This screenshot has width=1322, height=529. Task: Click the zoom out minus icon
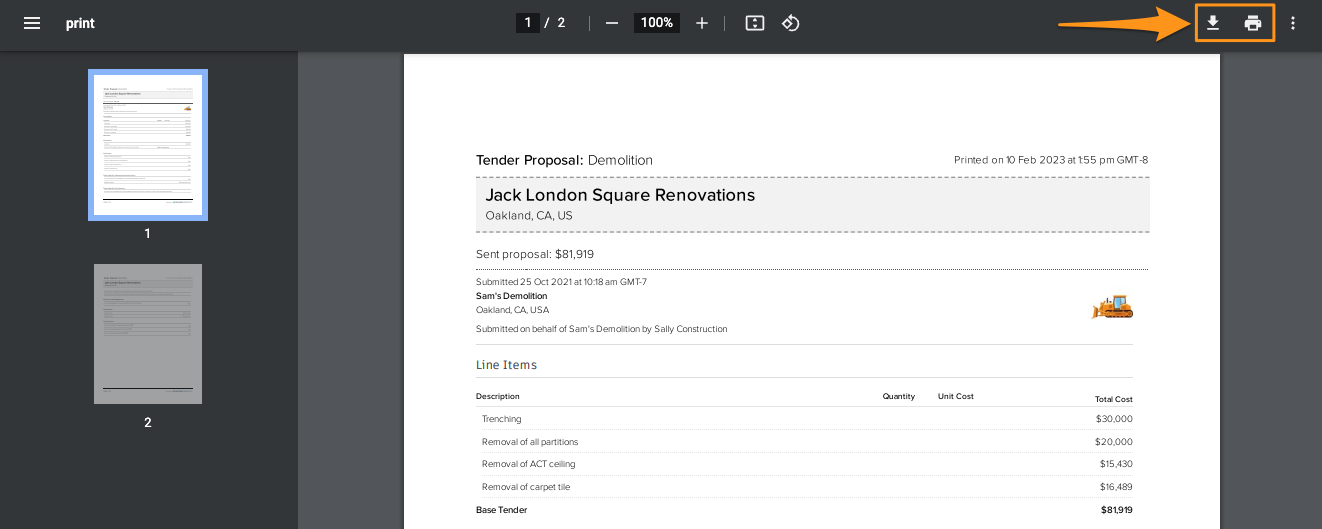coord(612,23)
